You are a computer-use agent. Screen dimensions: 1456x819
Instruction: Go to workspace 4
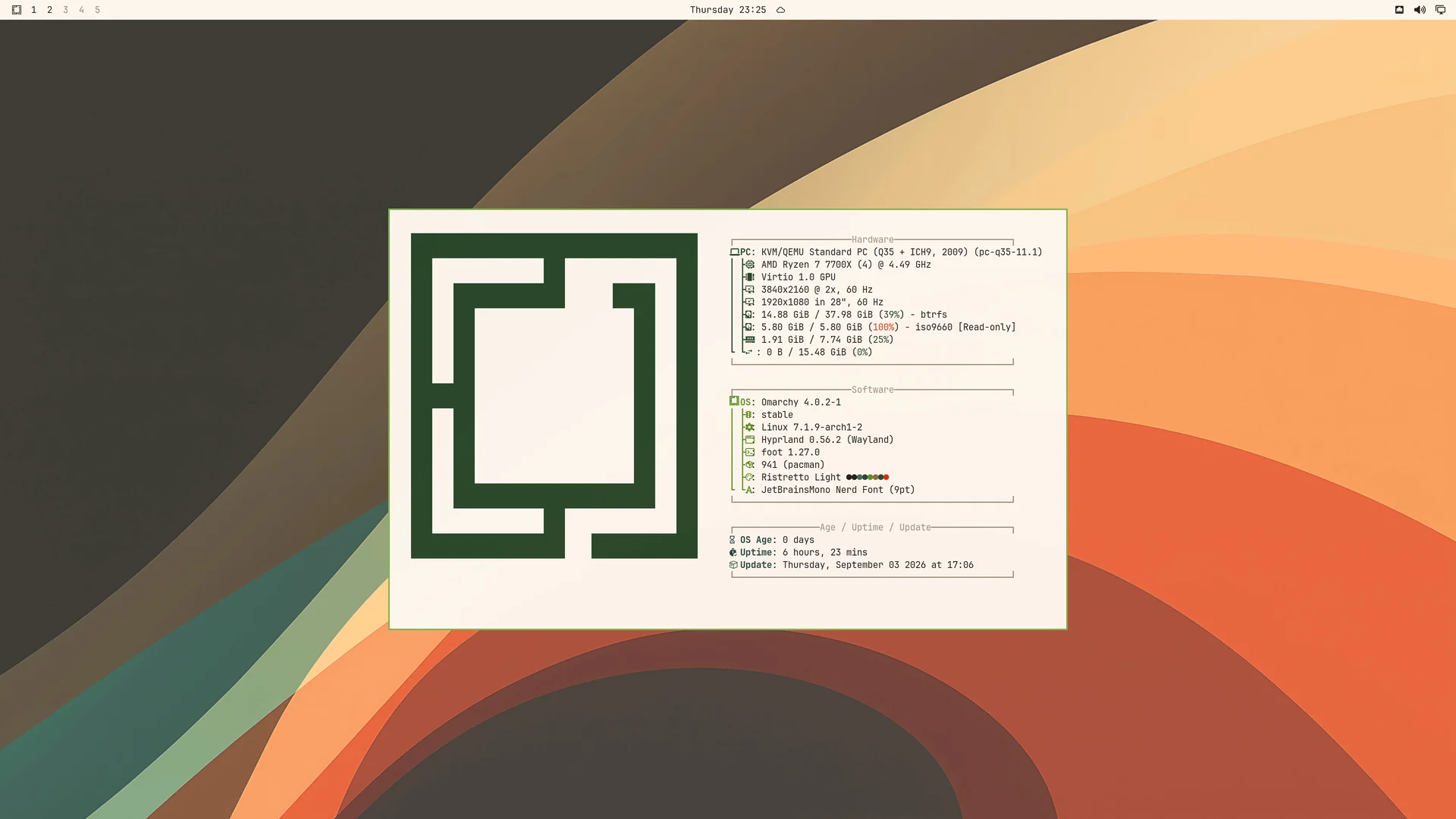pos(81,10)
